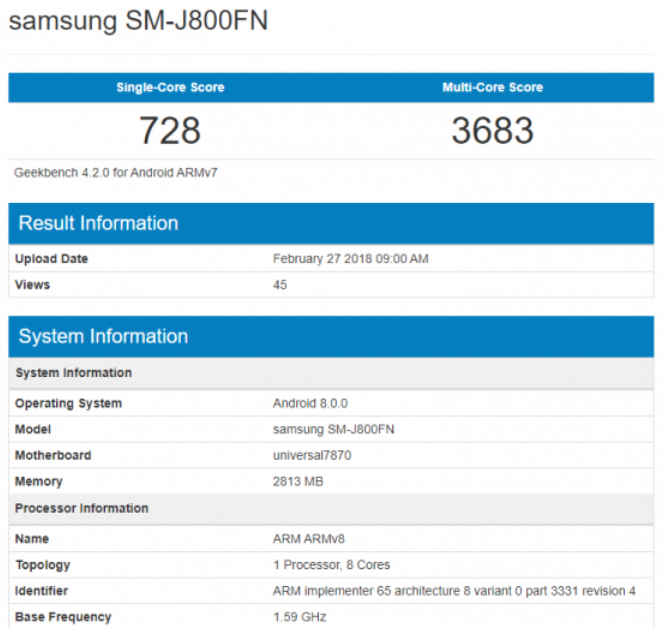669x629 pixels.
Task: Select the February 27 2018 upload date
Action: pyautogui.click(x=350, y=259)
